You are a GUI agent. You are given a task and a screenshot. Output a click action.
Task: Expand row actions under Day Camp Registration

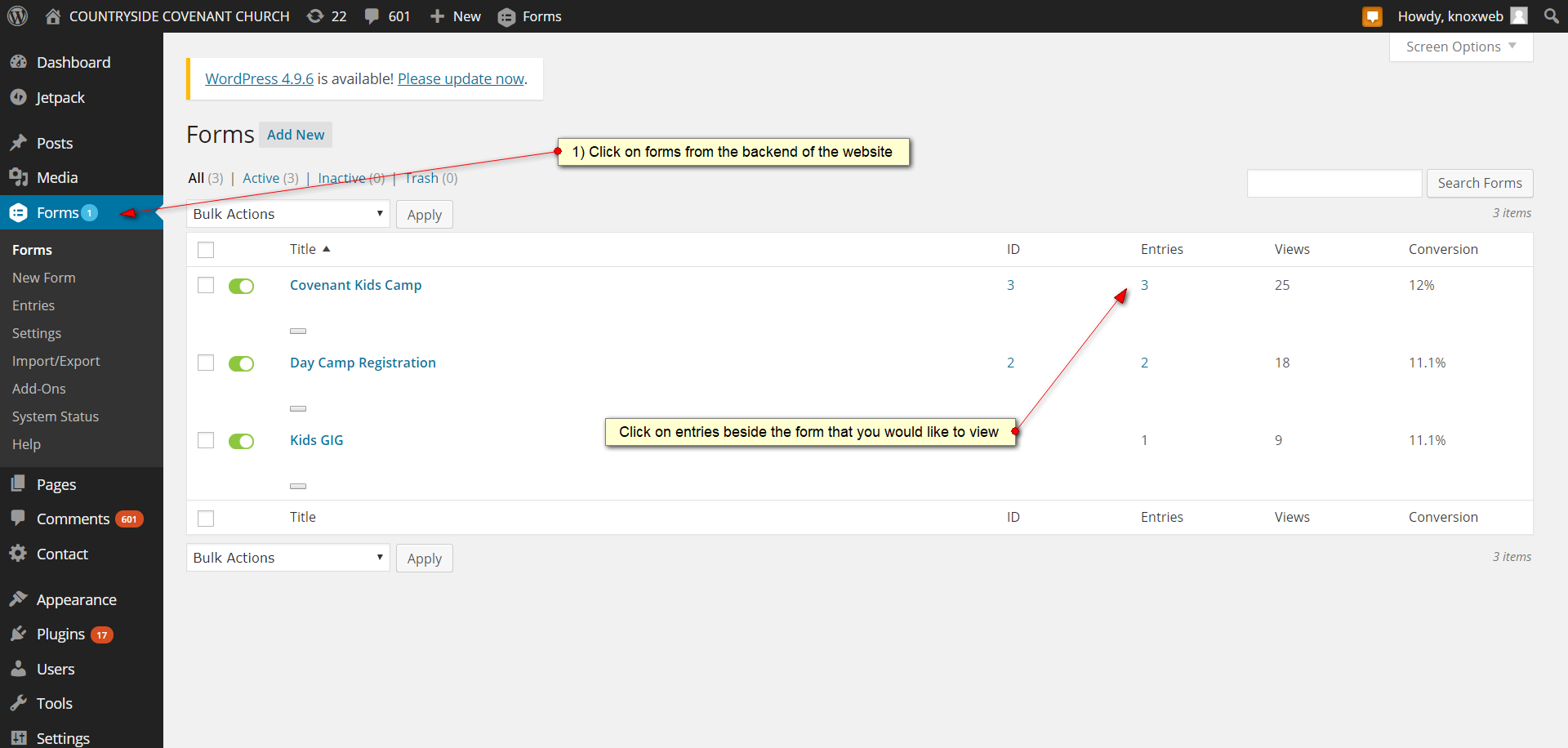(x=298, y=408)
